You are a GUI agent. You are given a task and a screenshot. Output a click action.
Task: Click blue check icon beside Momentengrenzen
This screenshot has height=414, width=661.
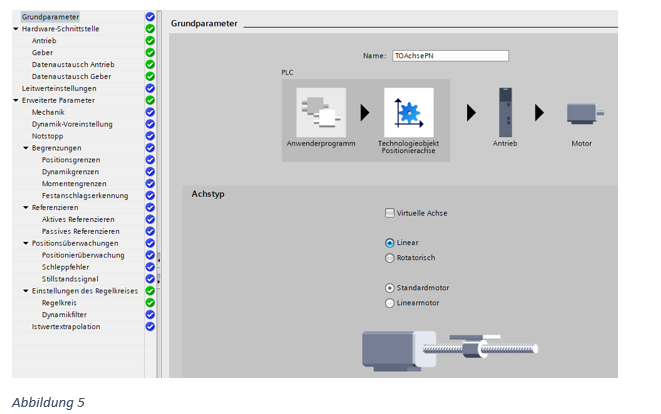tap(150, 183)
